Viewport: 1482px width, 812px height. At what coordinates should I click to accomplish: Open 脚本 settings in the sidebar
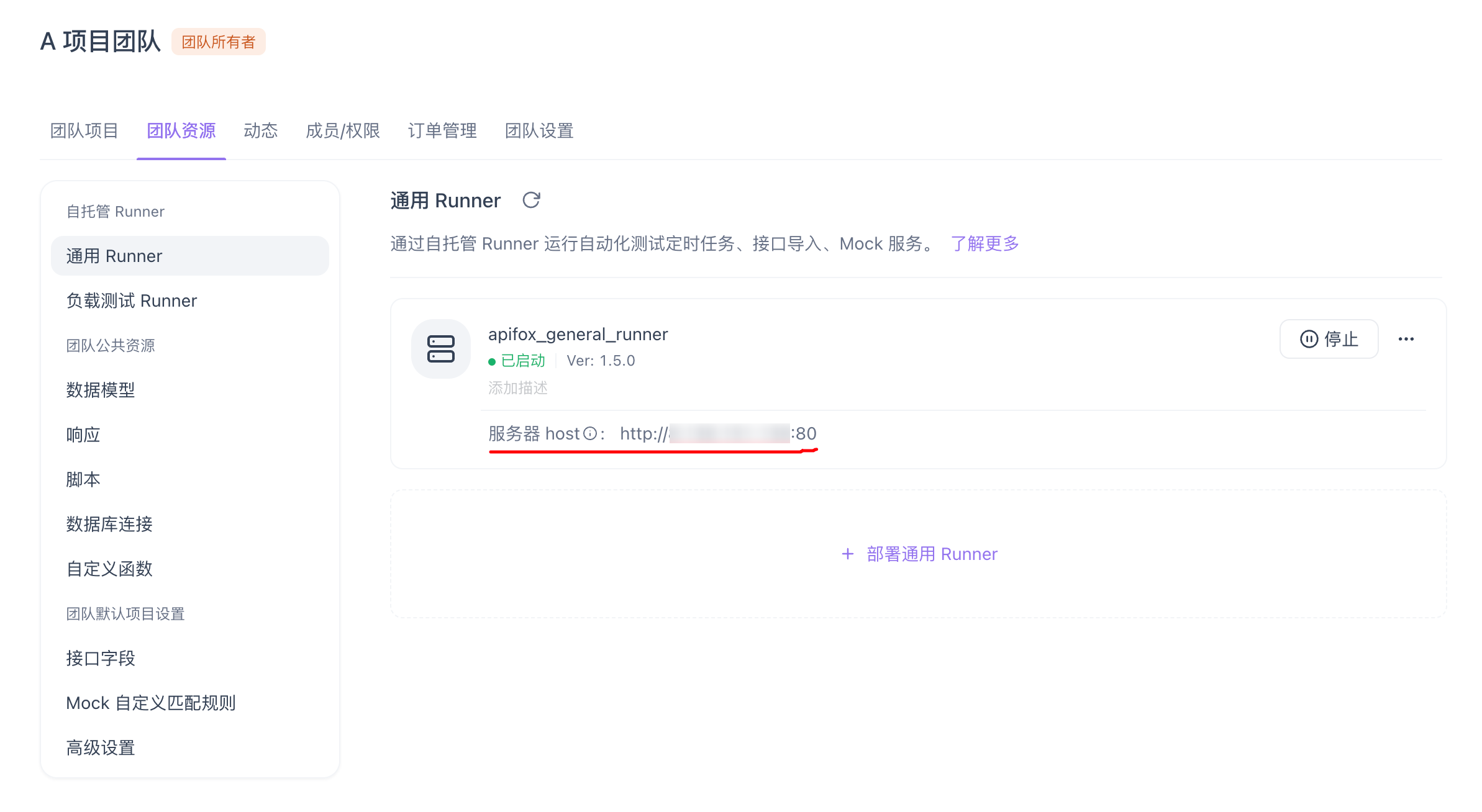pos(83,479)
